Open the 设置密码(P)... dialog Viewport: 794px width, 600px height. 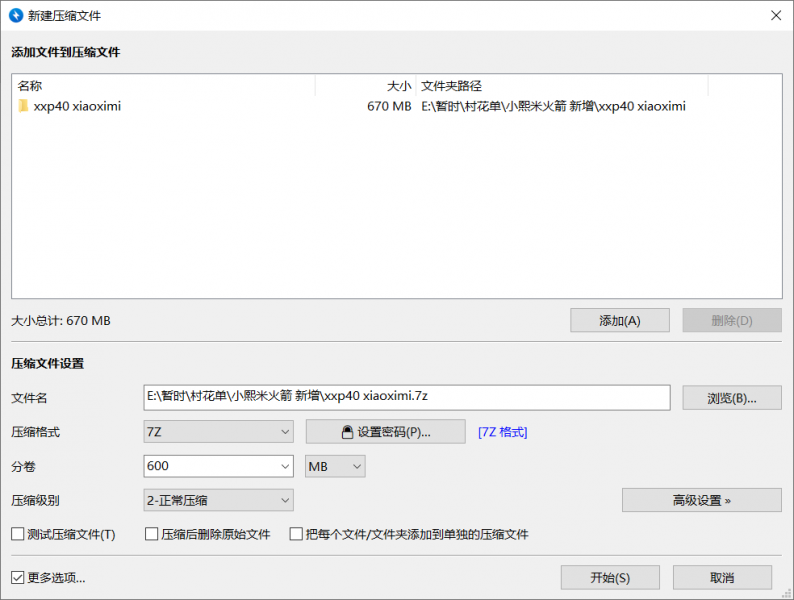[385, 432]
